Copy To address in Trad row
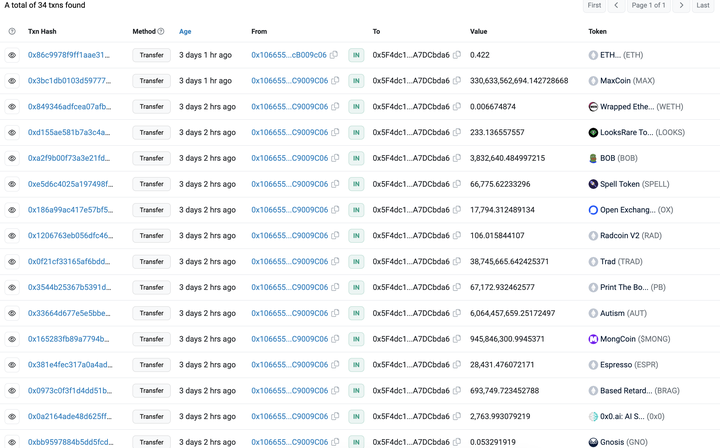 (457, 262)
